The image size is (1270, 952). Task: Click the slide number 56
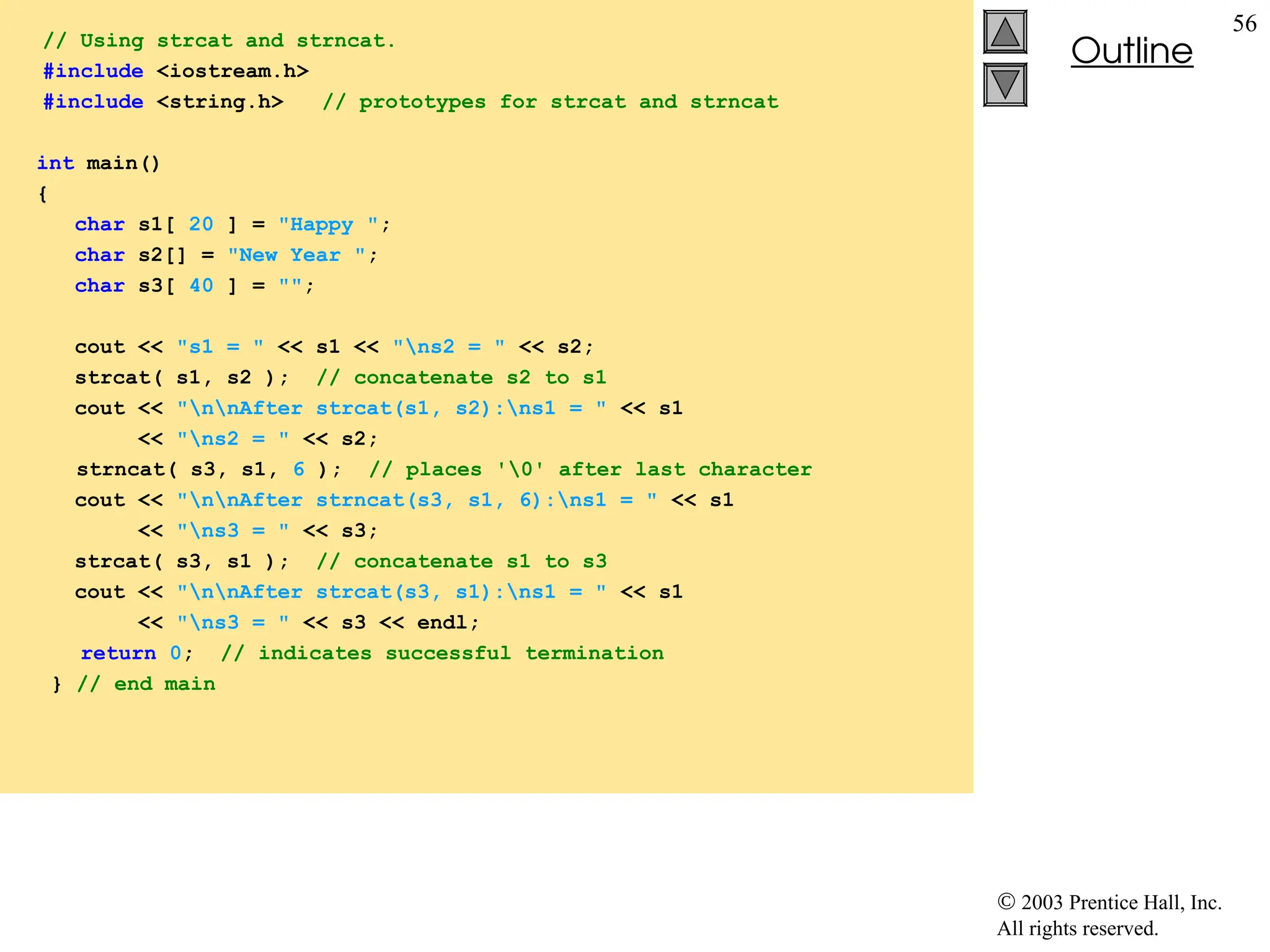click(1245, 24)
